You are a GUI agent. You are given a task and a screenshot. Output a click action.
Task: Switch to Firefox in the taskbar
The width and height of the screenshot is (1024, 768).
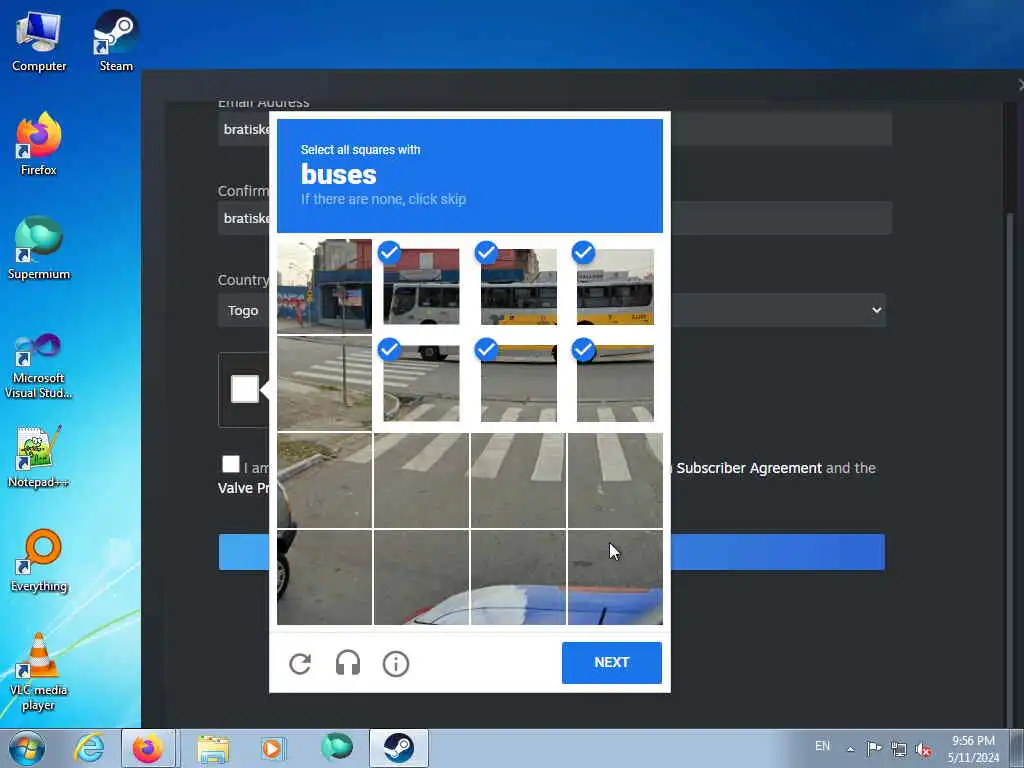click(148, 748)
